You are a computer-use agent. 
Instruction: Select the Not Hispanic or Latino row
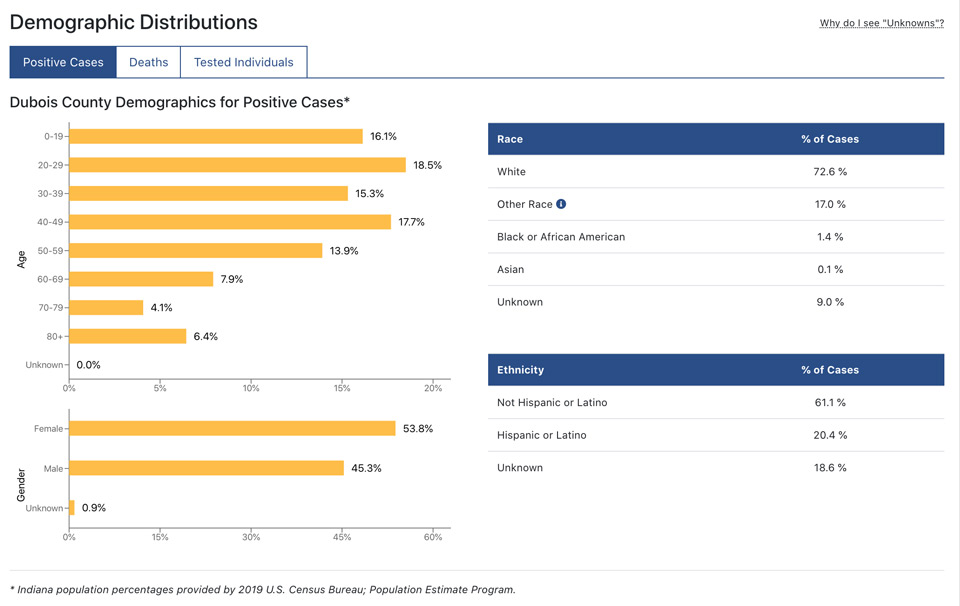(715, 402)
